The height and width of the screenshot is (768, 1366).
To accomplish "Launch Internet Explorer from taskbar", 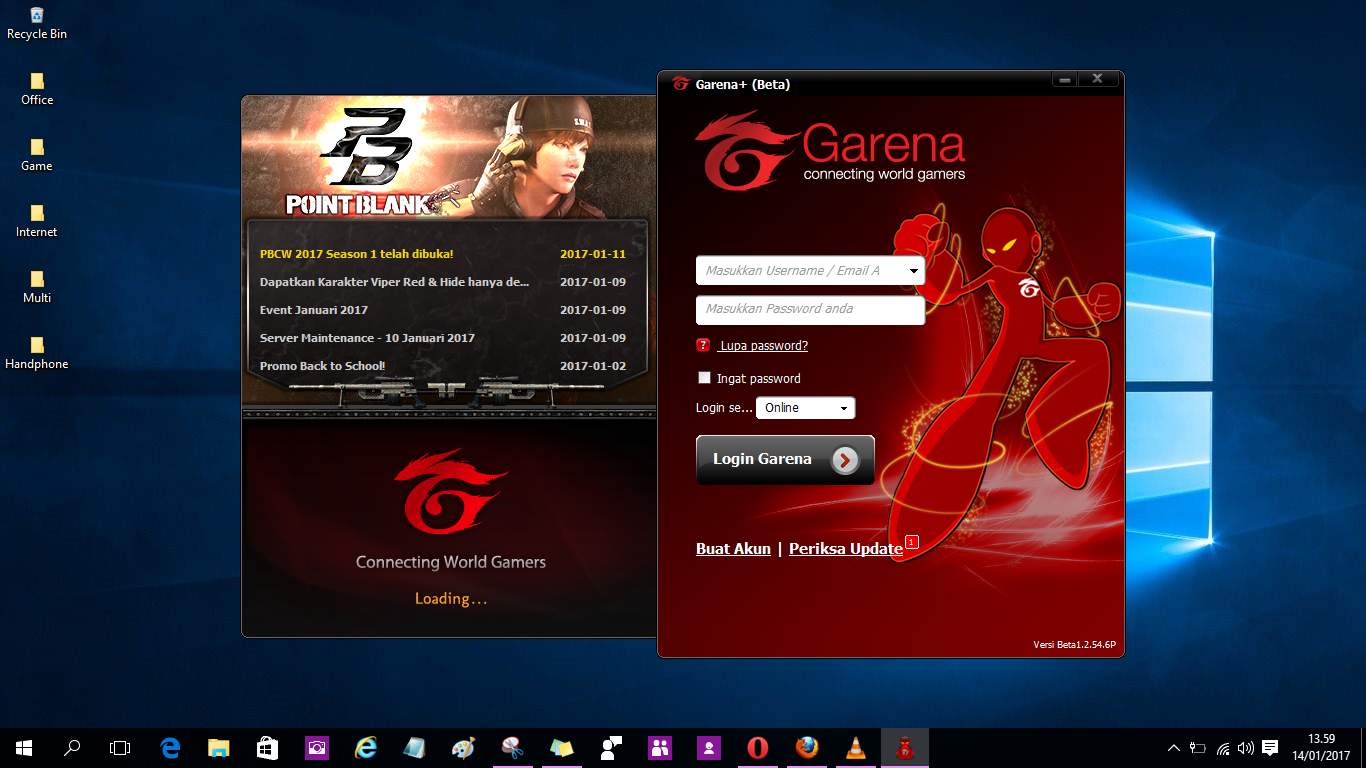I will (x=365, y=747).
